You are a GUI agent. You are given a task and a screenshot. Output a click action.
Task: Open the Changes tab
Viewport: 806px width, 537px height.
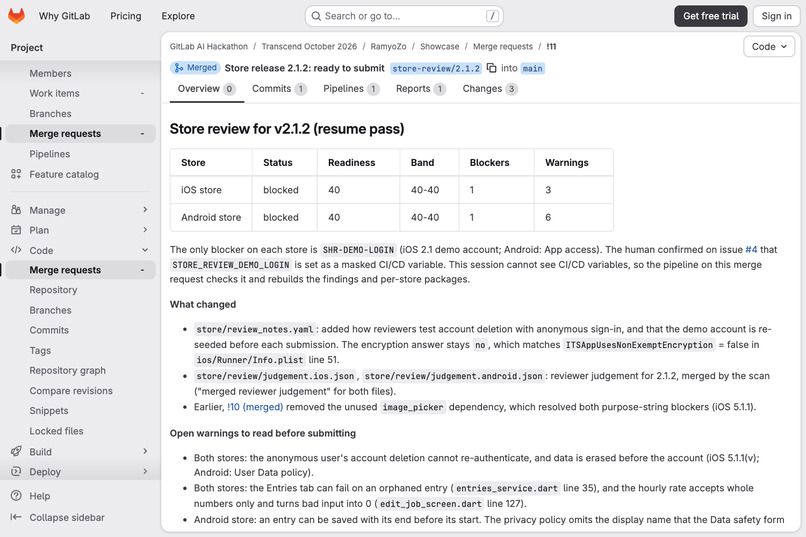pos(489,89)
